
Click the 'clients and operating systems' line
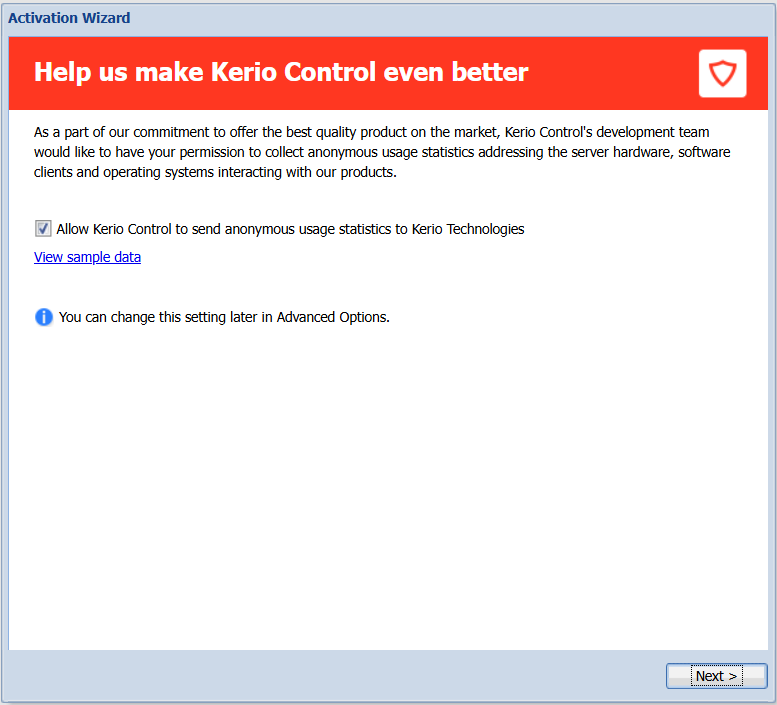215,172
